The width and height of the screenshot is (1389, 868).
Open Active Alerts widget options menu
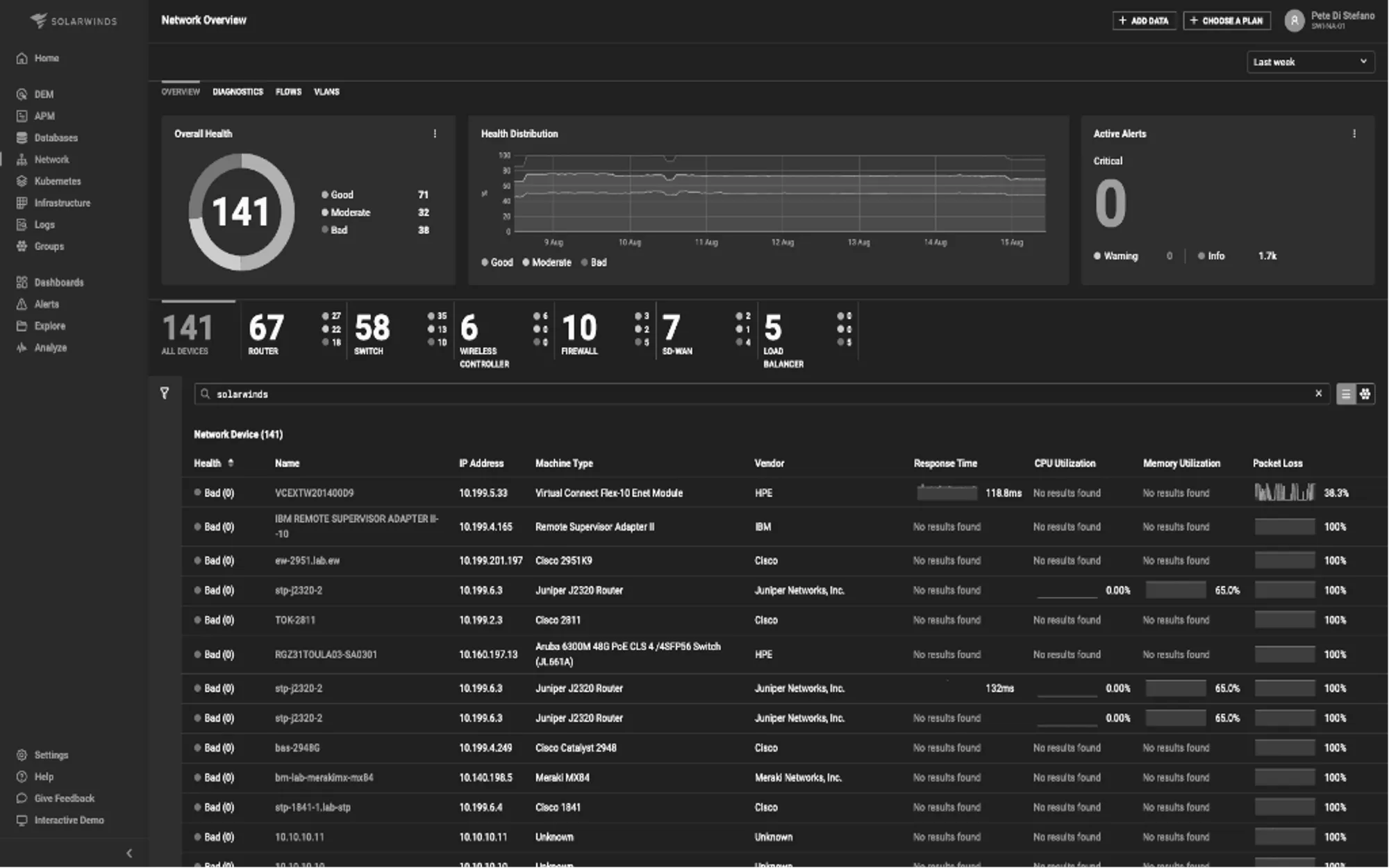[1354, 133]
